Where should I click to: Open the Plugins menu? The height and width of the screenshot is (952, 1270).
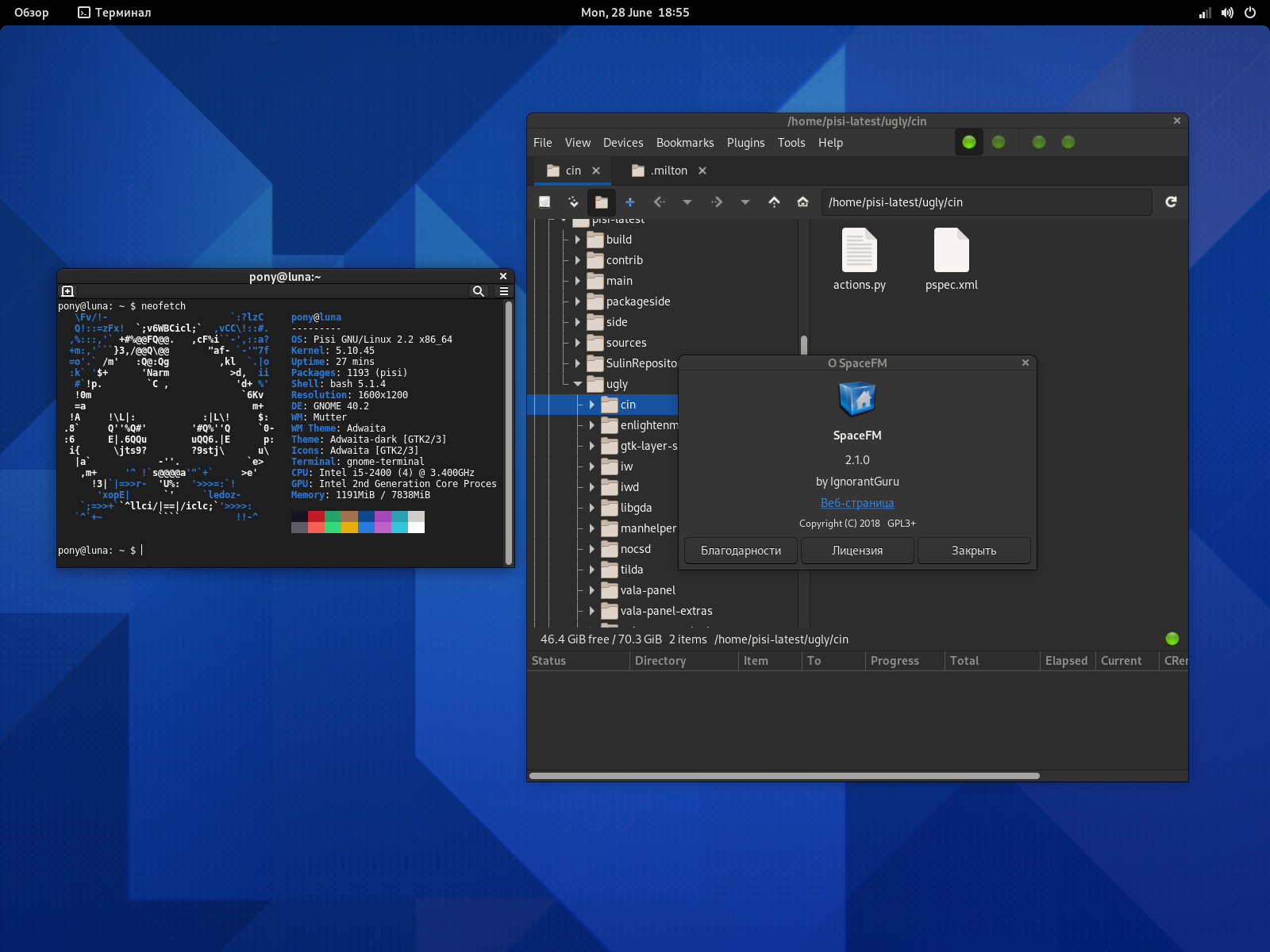[746, 143]
